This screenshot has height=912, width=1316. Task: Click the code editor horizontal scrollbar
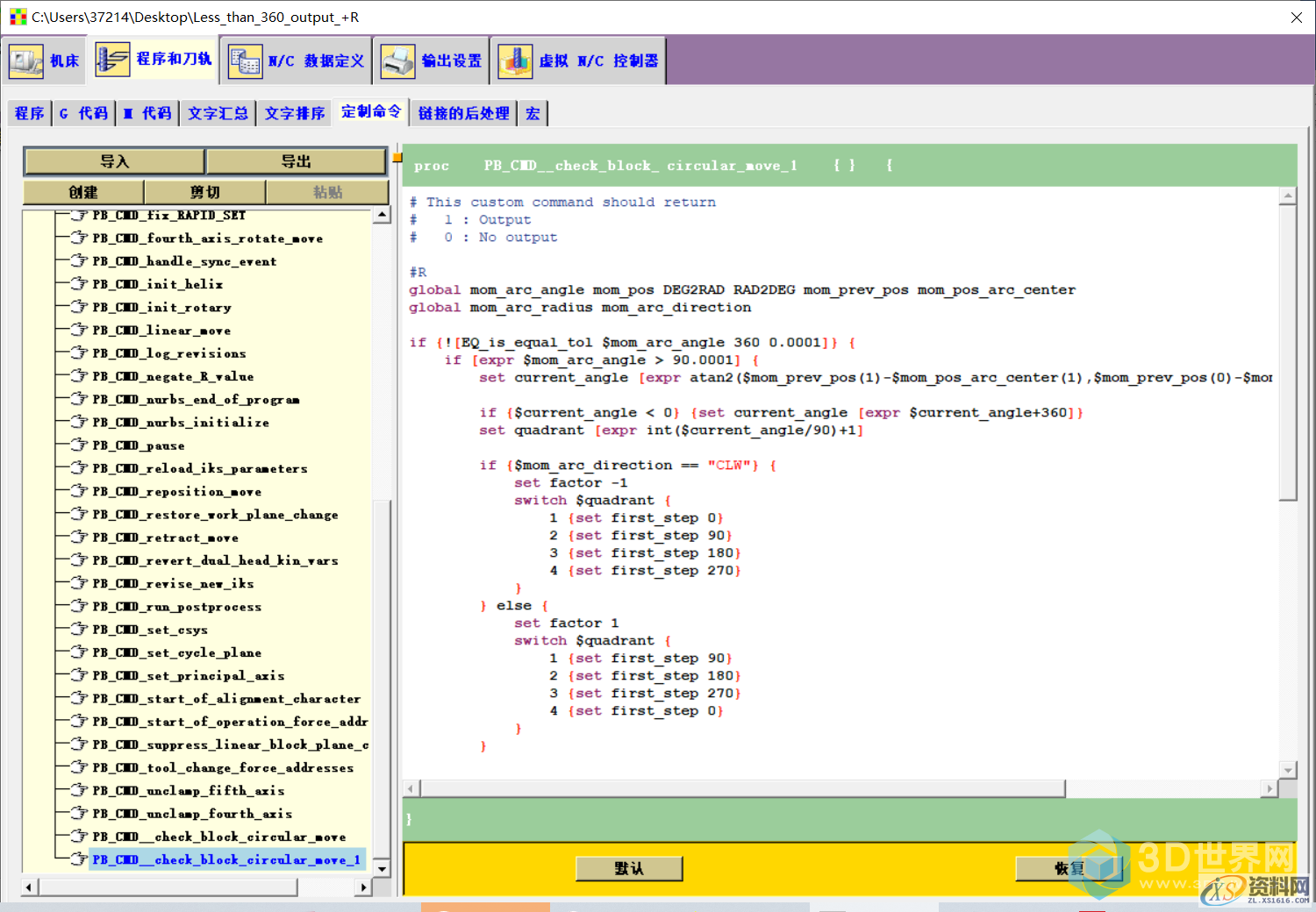click(x=742, y=788)
